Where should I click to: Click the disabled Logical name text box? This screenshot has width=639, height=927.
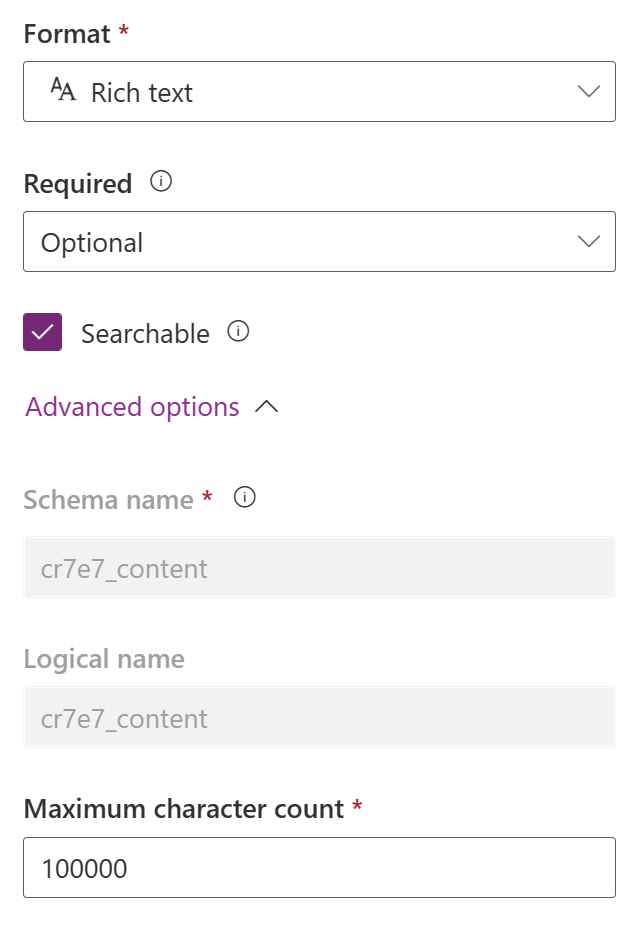(x=319, y=718)
